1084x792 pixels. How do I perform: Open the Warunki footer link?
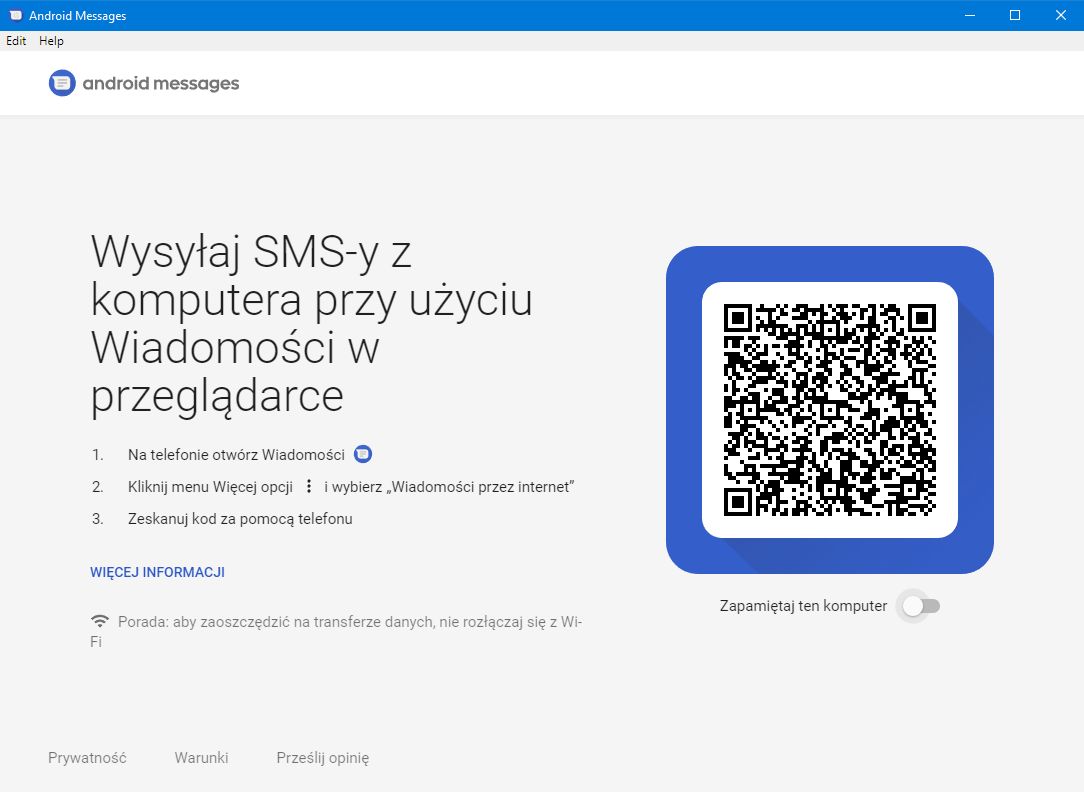[x=201, y=757]
